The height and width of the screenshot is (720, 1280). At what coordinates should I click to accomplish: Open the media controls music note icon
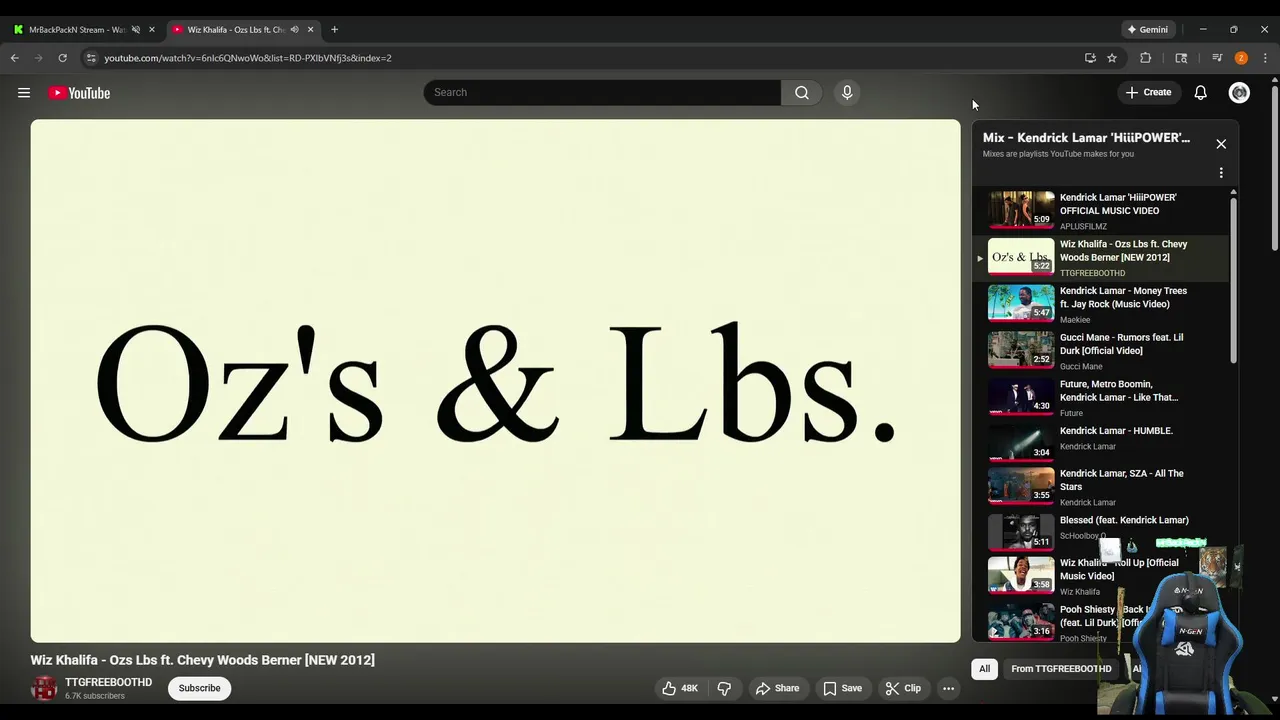(1217, 58)
